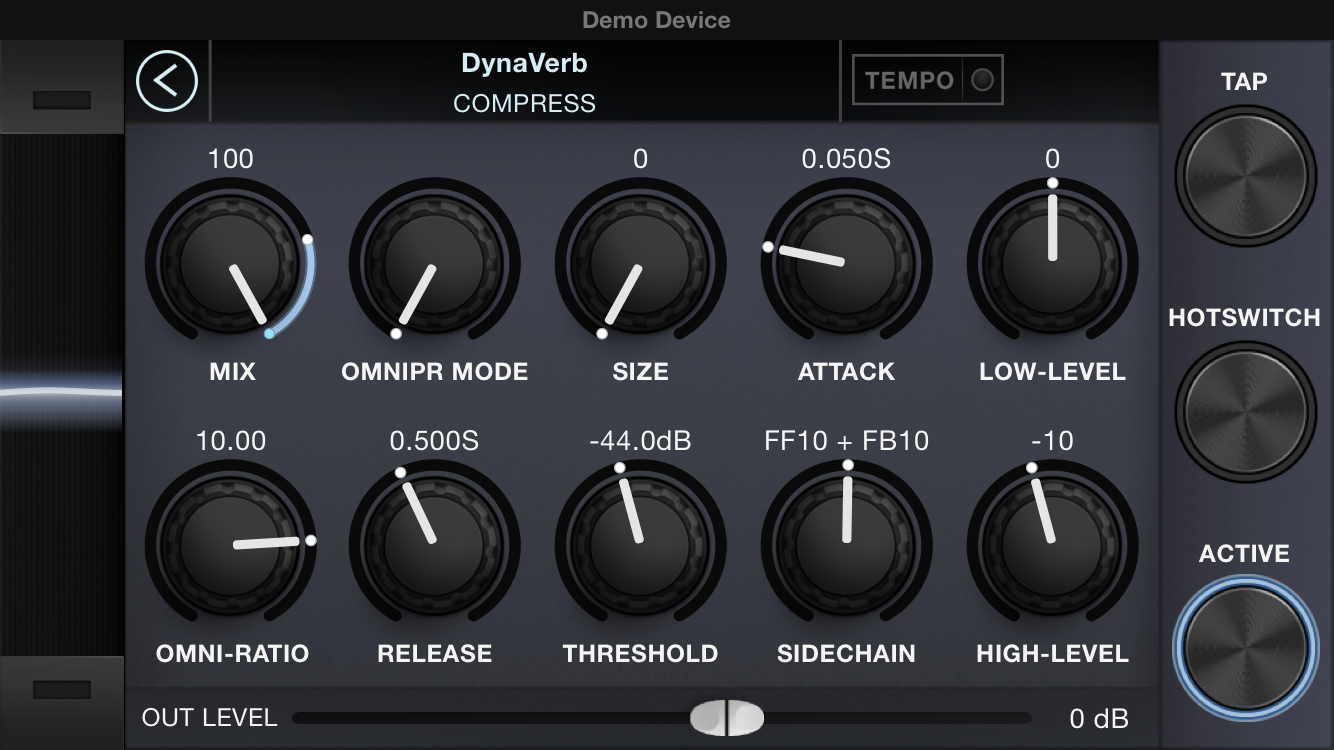Click the waveform ribbon strip on the left
Screen dimensions: 1334x750
(x=62, y=394)
